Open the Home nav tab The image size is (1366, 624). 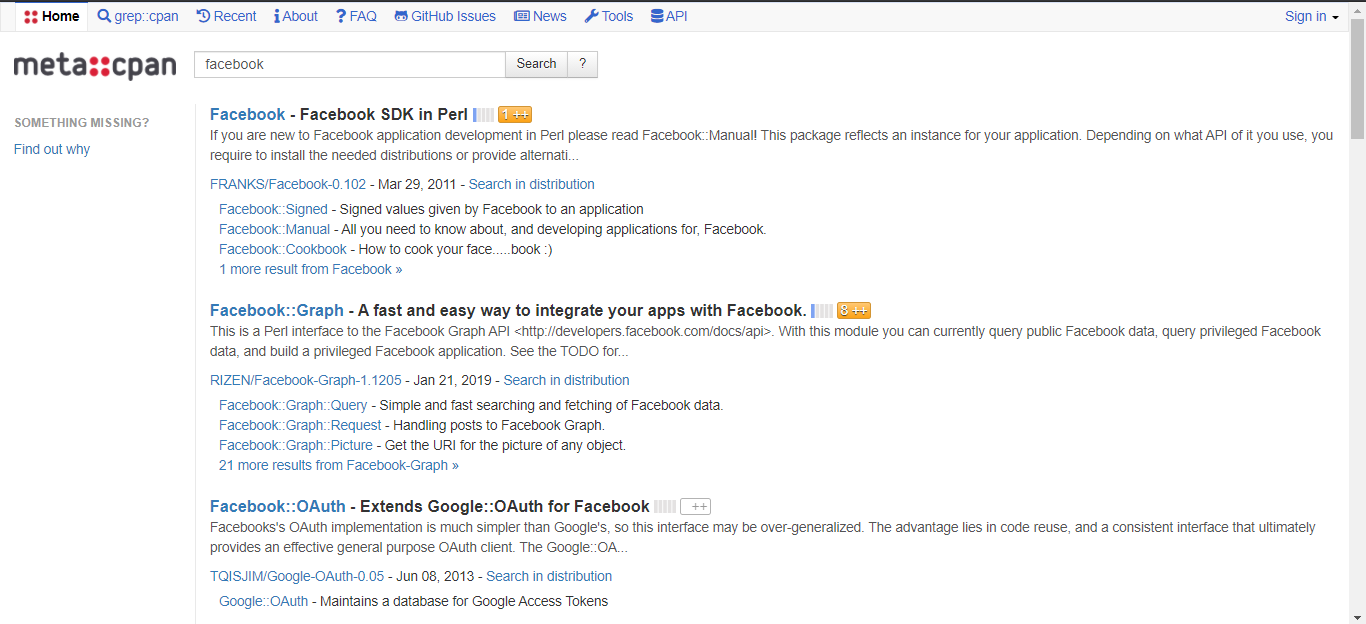click(51, 16)
